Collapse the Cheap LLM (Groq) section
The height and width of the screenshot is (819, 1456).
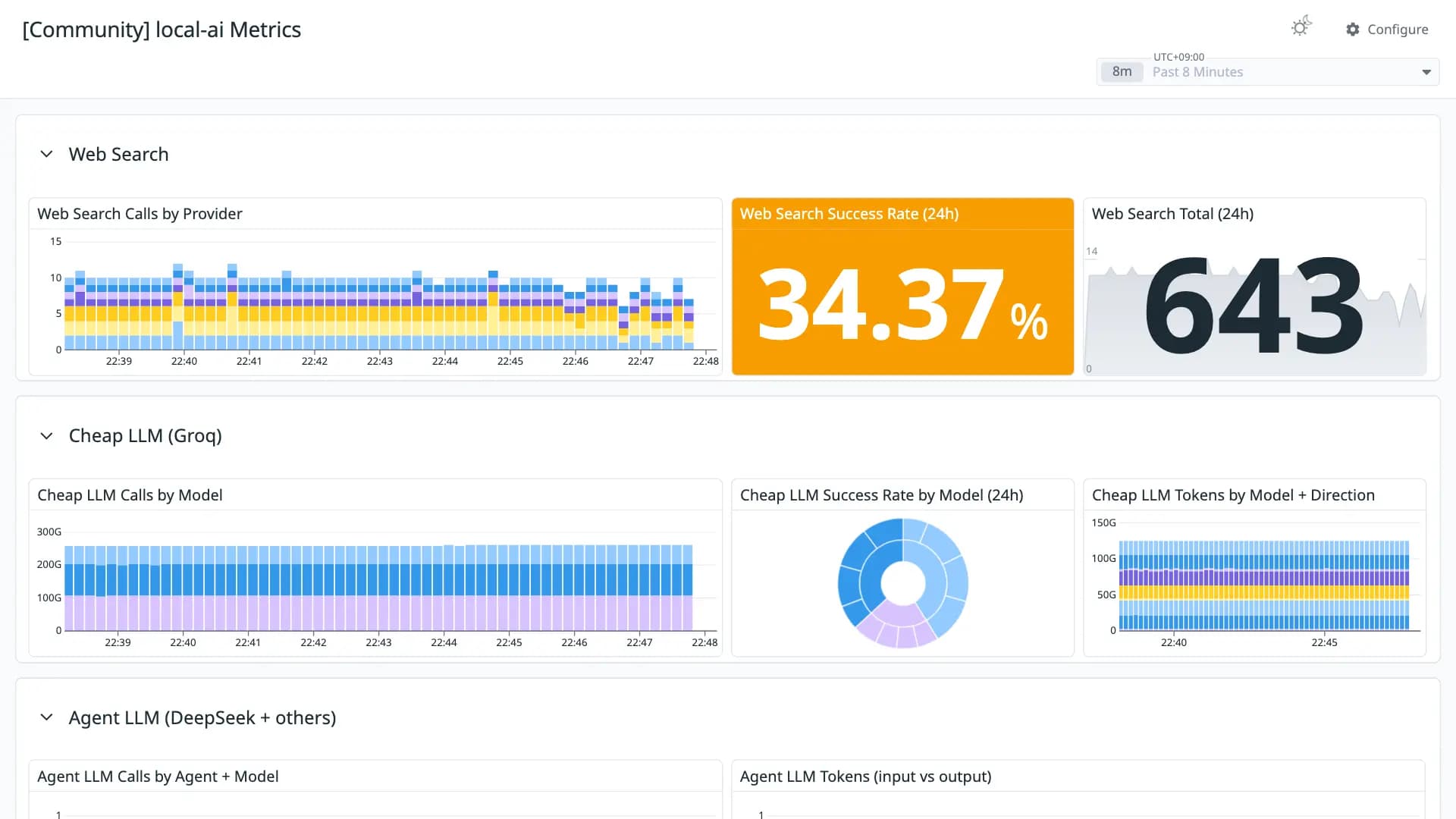point(46,436)
